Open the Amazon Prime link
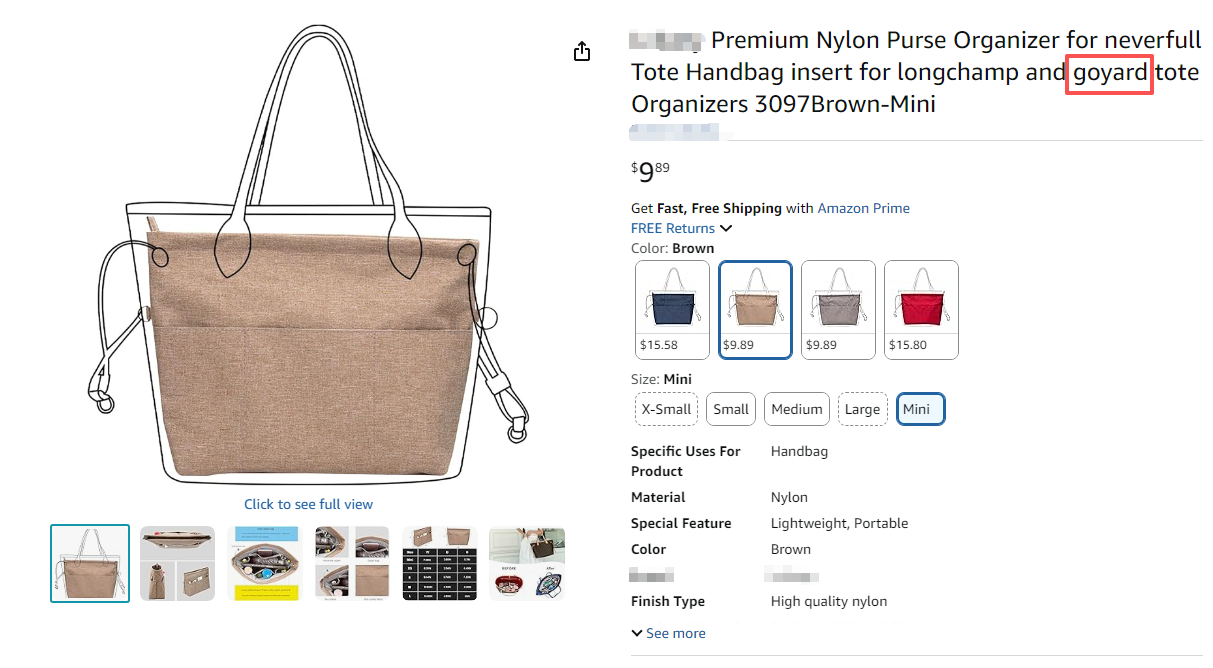This screenshot has width=1213, height=668. (x=863, y=208)
